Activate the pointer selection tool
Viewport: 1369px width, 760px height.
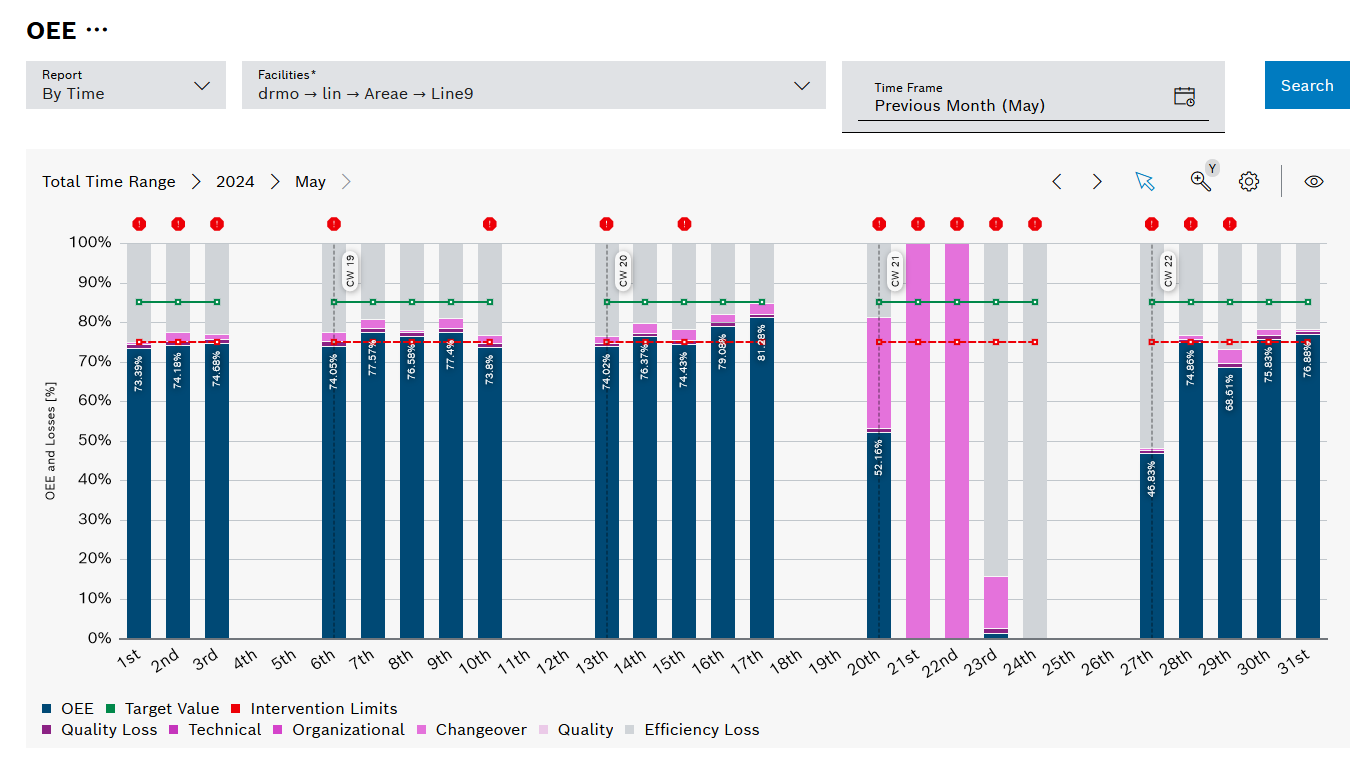point(1145,182)
